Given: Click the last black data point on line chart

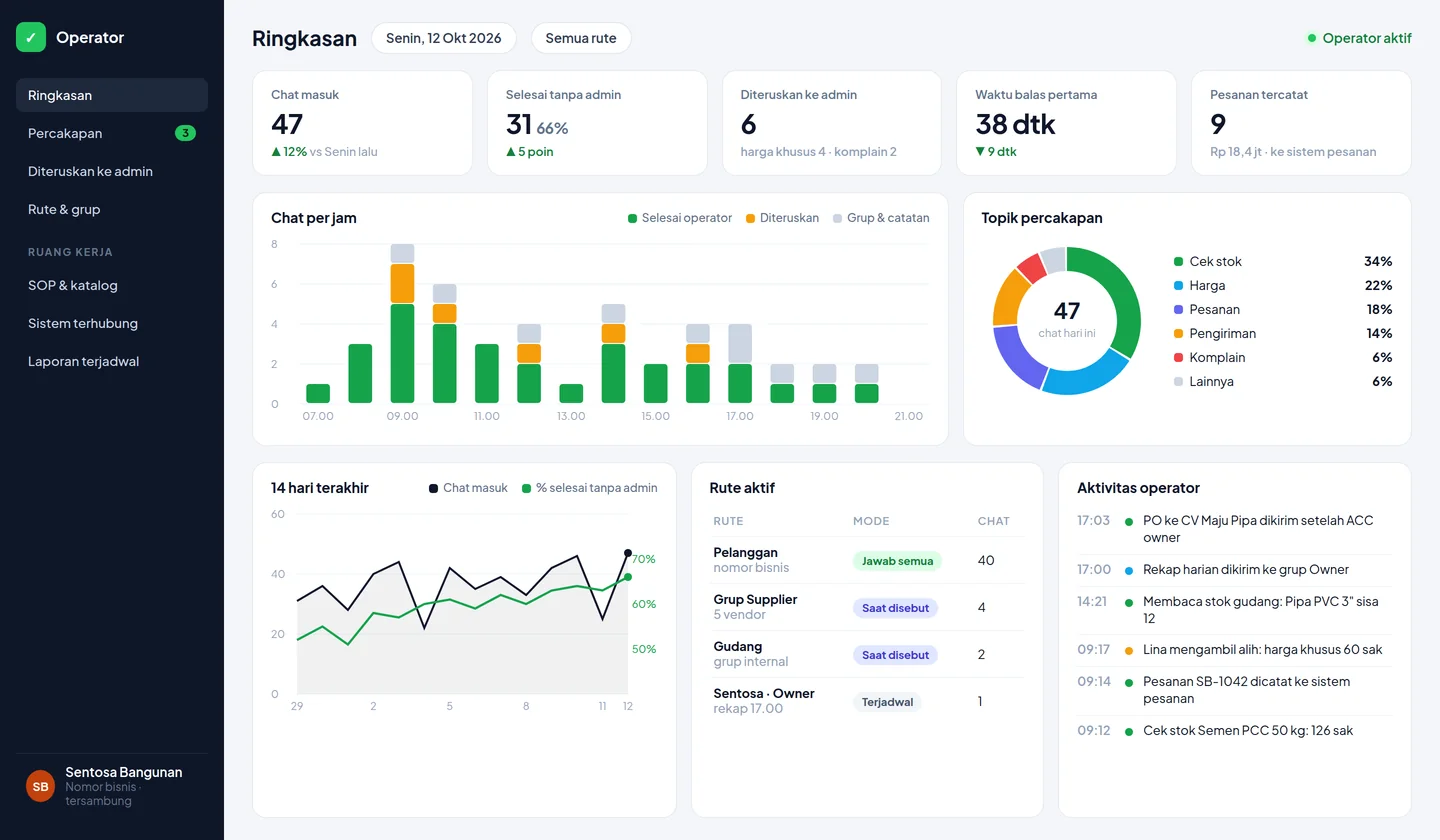Looking at the screenshot, I should (628, 553).
